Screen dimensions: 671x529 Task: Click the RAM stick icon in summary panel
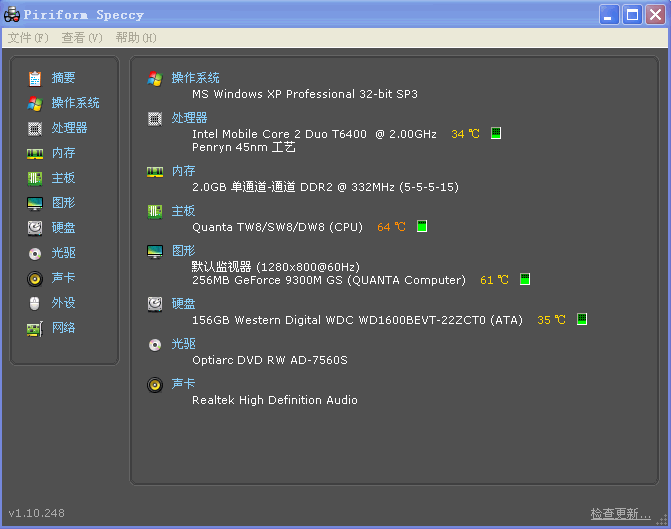pyautogui.click(x=155, y=172)
